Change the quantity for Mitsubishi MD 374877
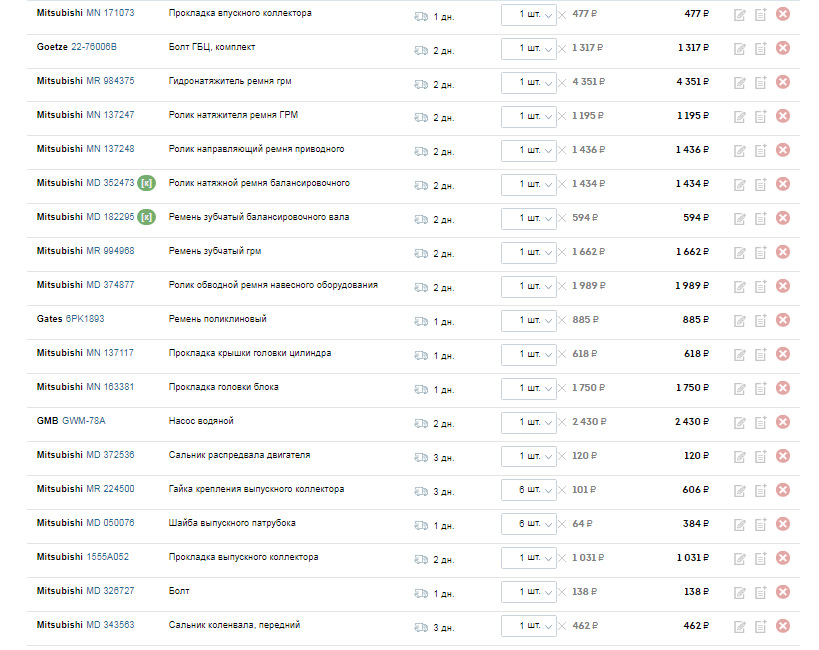Screen dimensions: 819x650 [529, 286]
